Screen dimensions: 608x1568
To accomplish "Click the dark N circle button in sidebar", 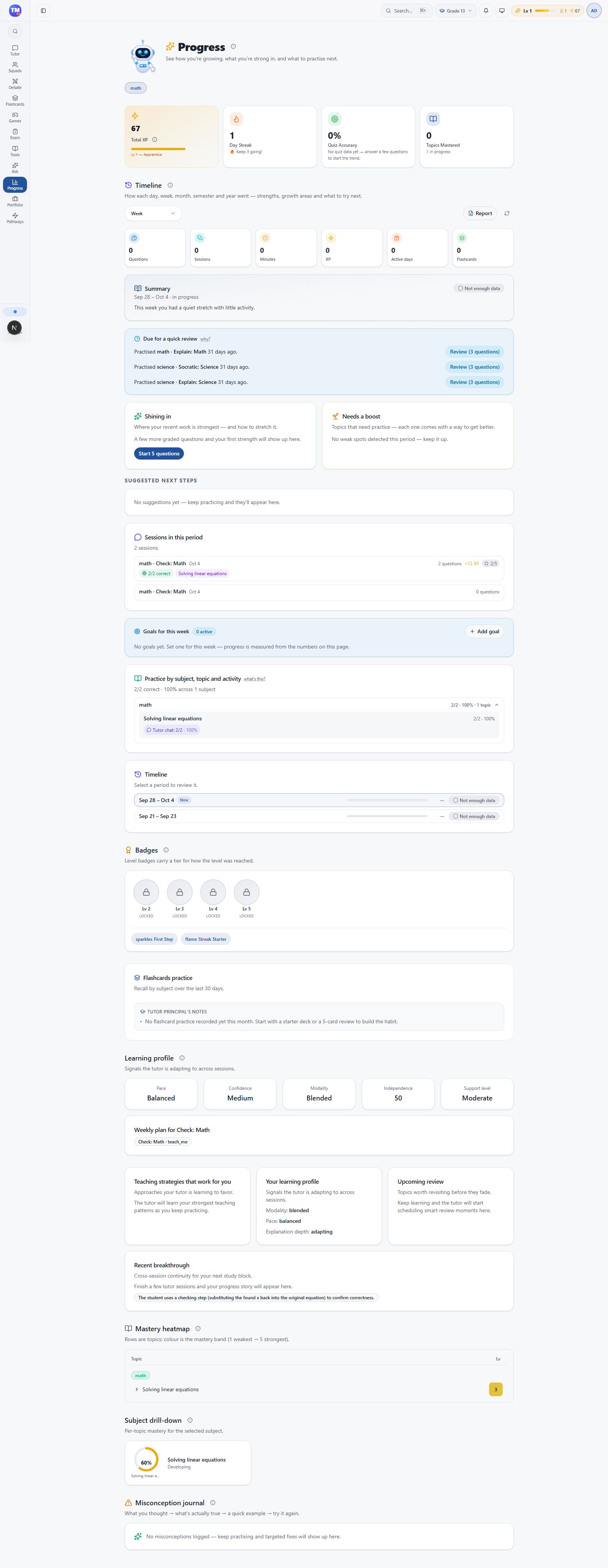I will 14,328.
